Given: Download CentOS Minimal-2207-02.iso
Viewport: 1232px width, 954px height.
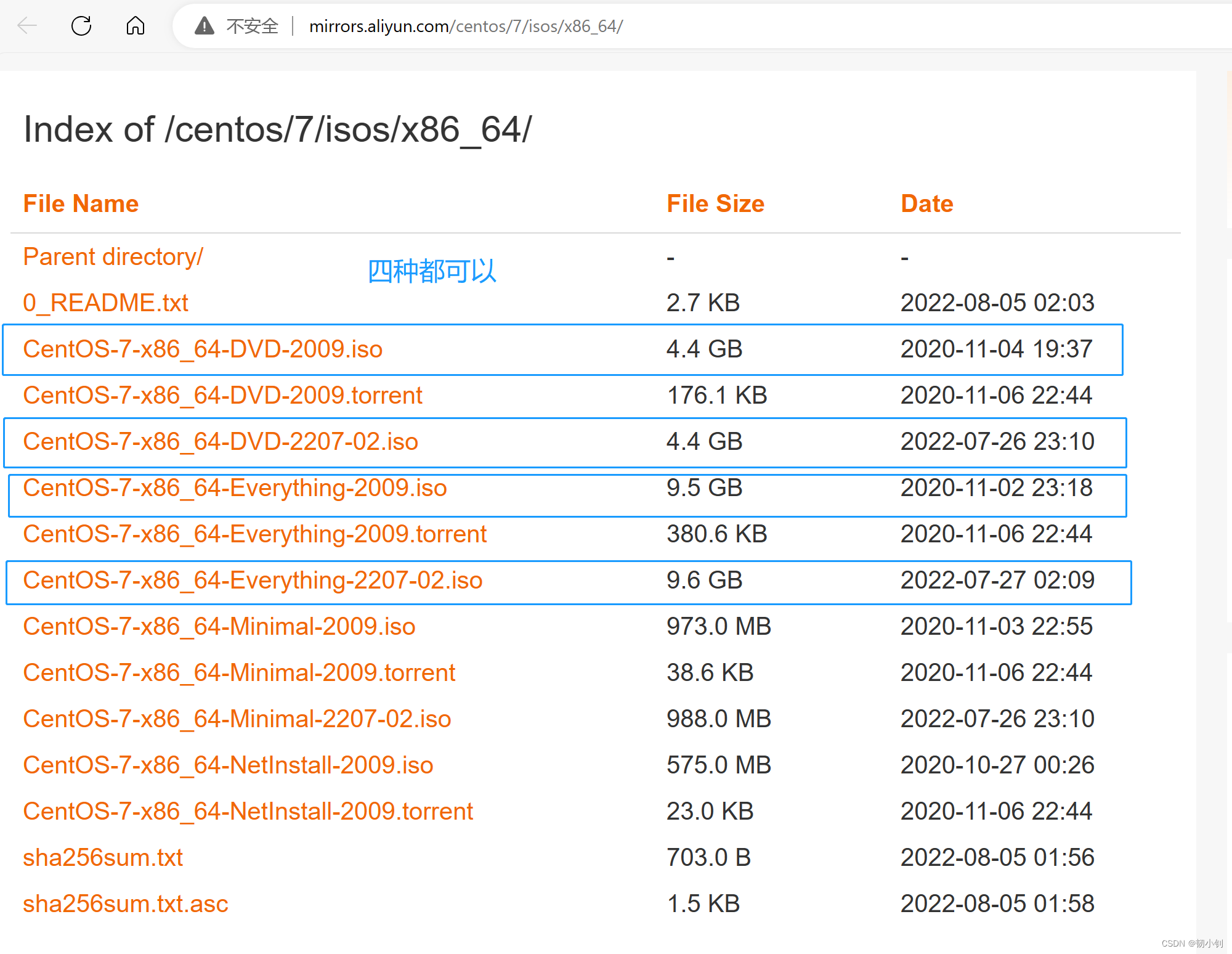Looking at the screenshot, I should tap(237, 719).
